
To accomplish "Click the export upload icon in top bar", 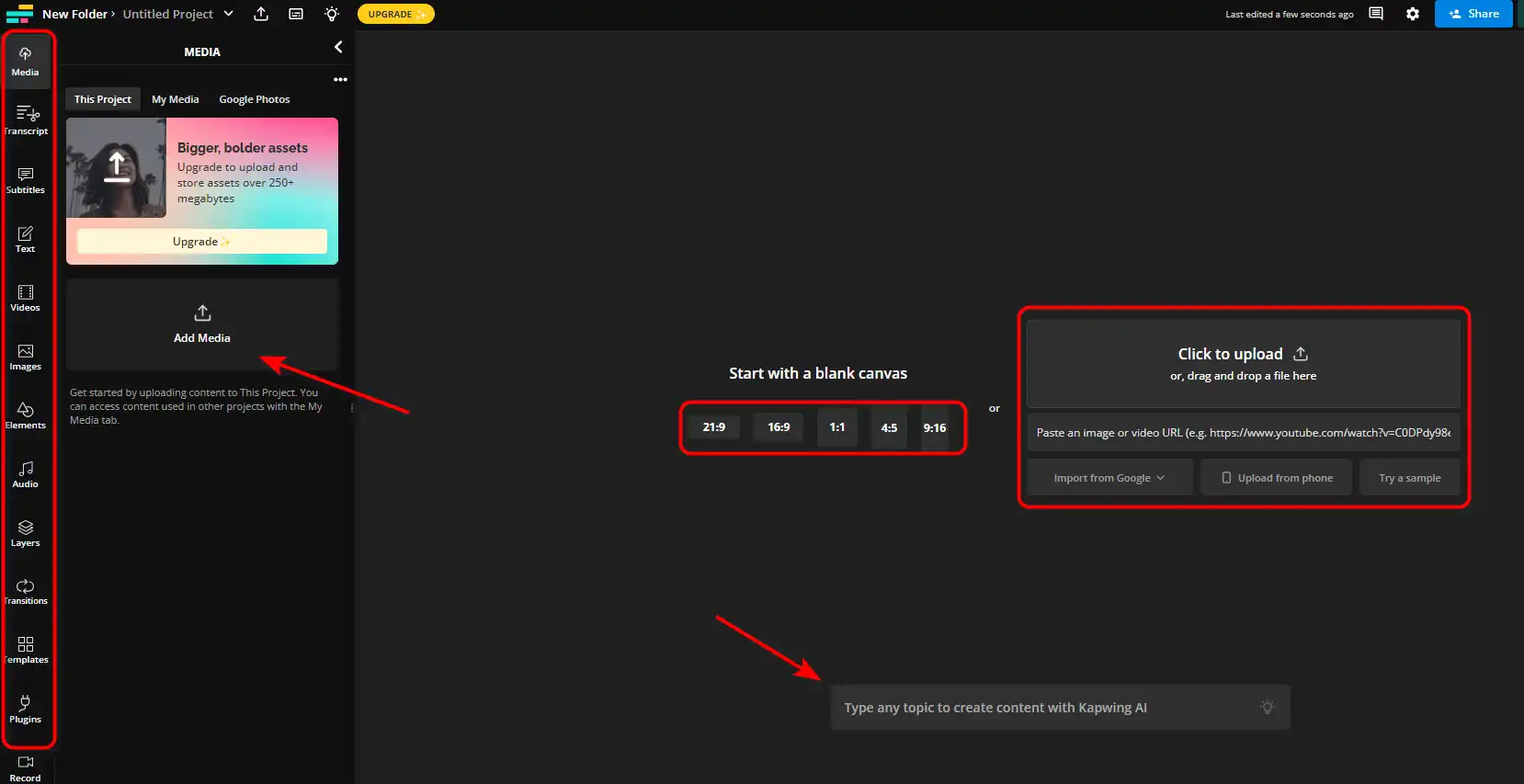I will tap(261, 14).
